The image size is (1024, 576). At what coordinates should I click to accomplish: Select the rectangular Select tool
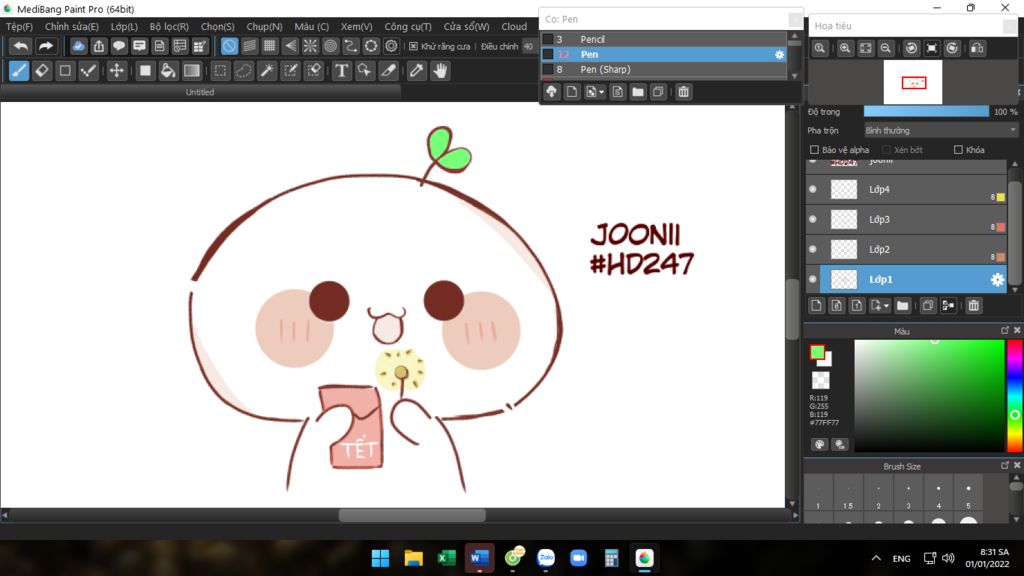(220, 71)
